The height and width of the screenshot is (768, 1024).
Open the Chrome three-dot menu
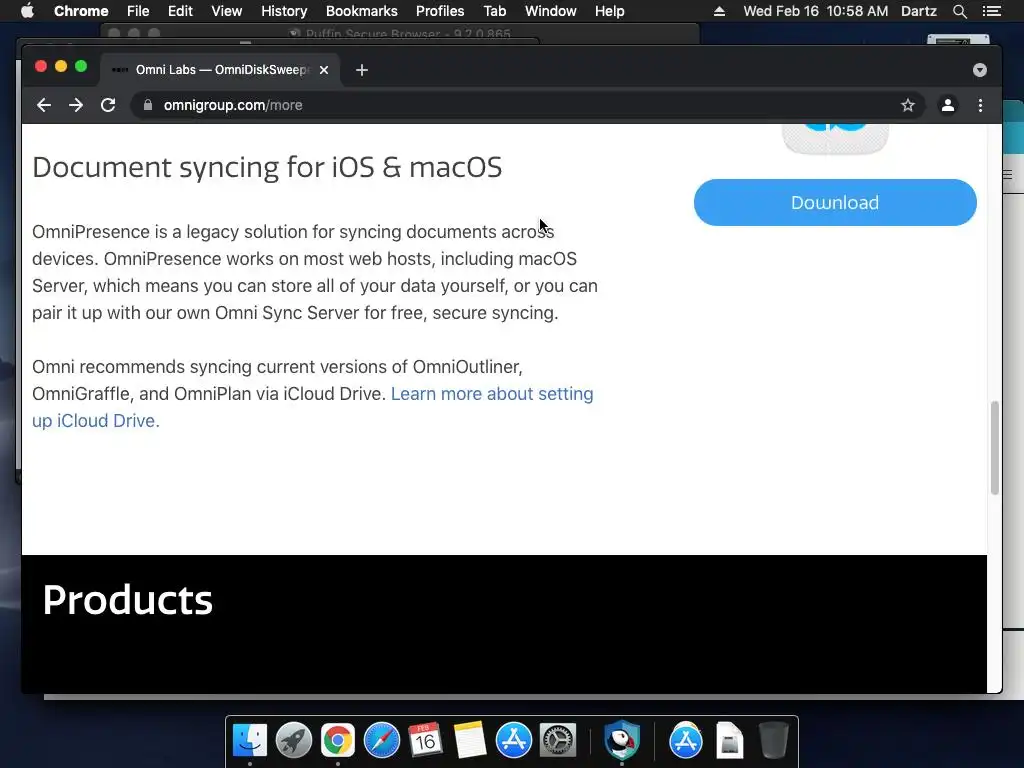coord(980,105)
